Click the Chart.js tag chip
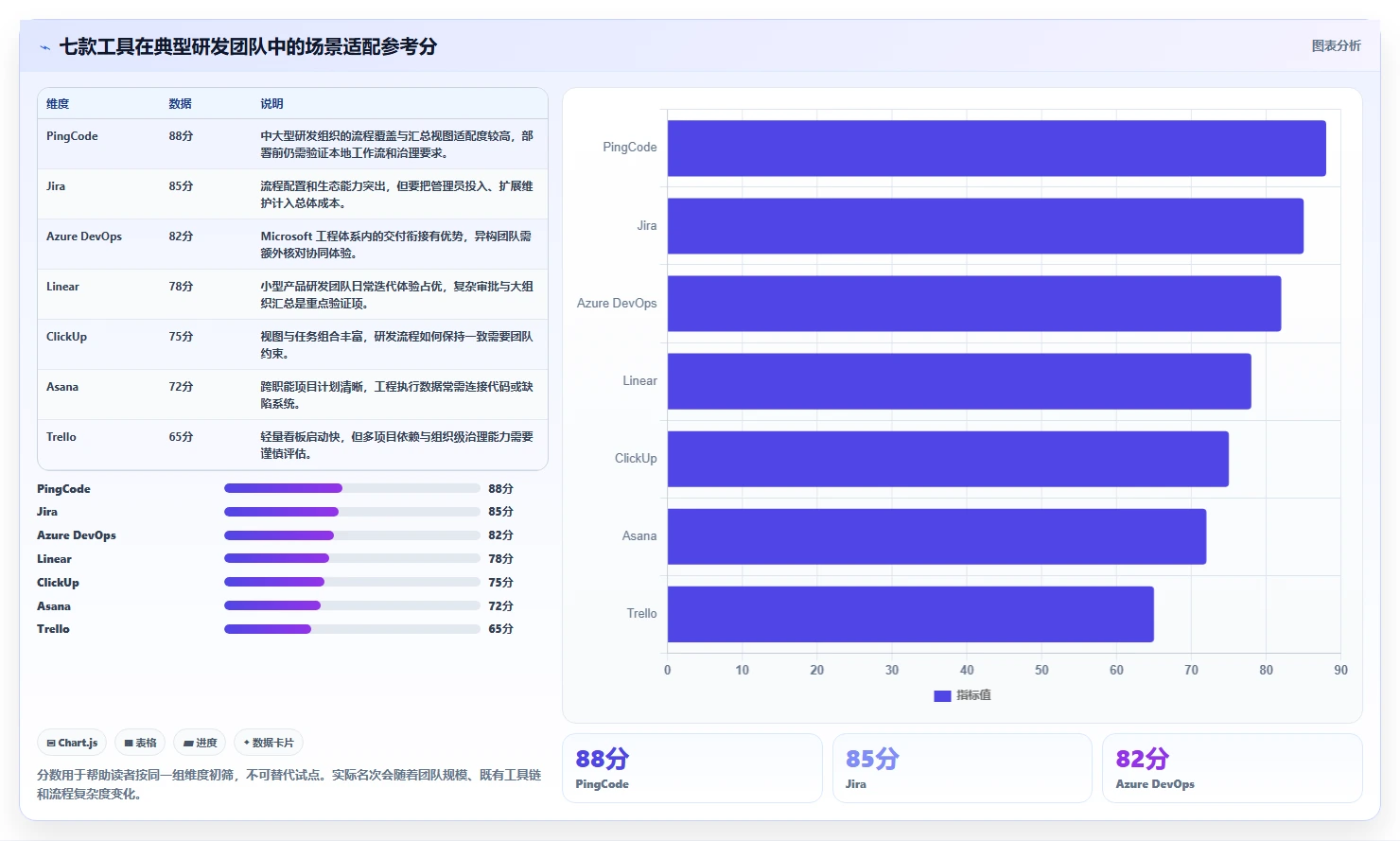This screenshot has width=1400, height=841. [x=72, y=743]
